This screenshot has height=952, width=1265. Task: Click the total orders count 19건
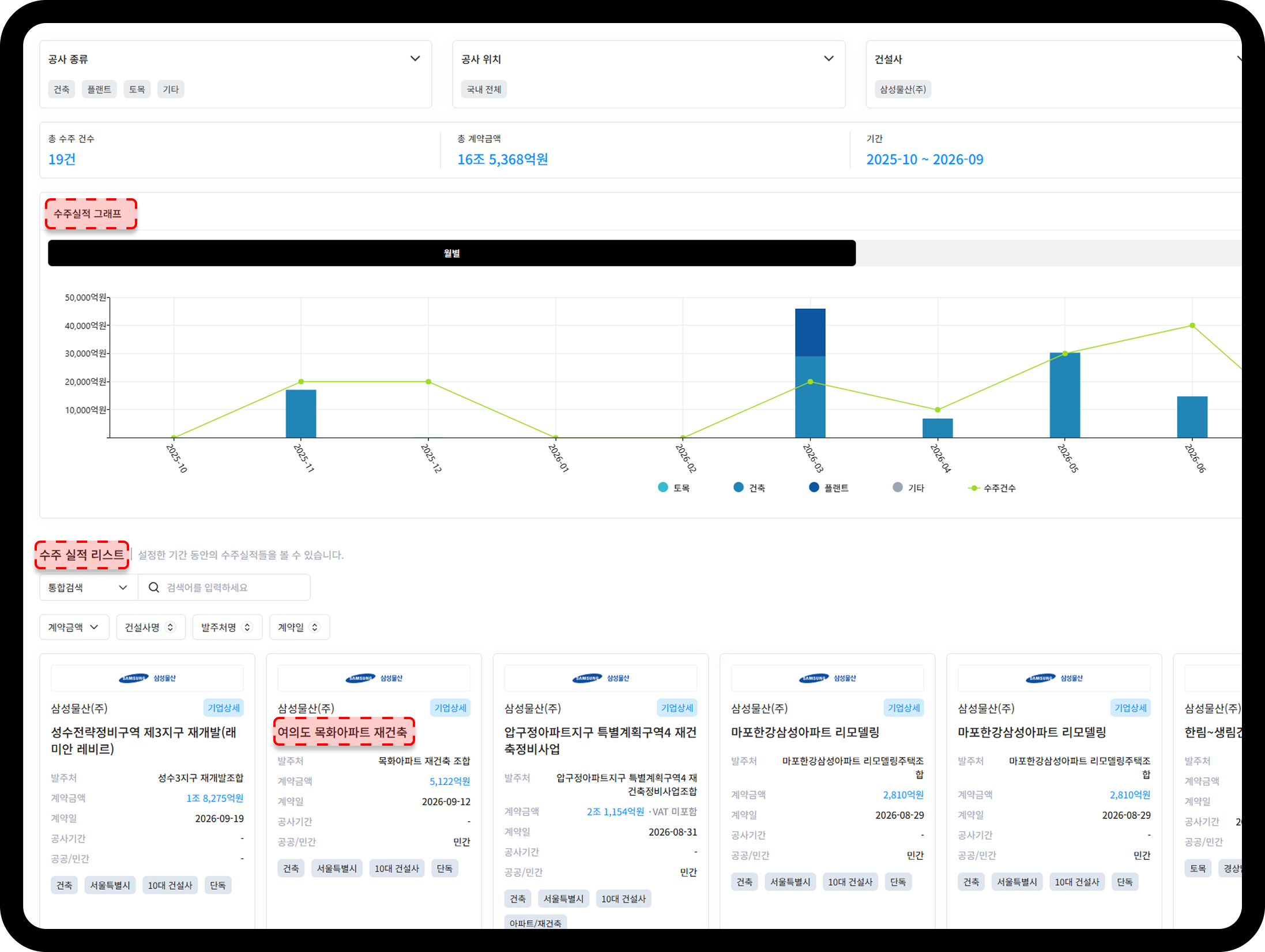pos(62,159)
